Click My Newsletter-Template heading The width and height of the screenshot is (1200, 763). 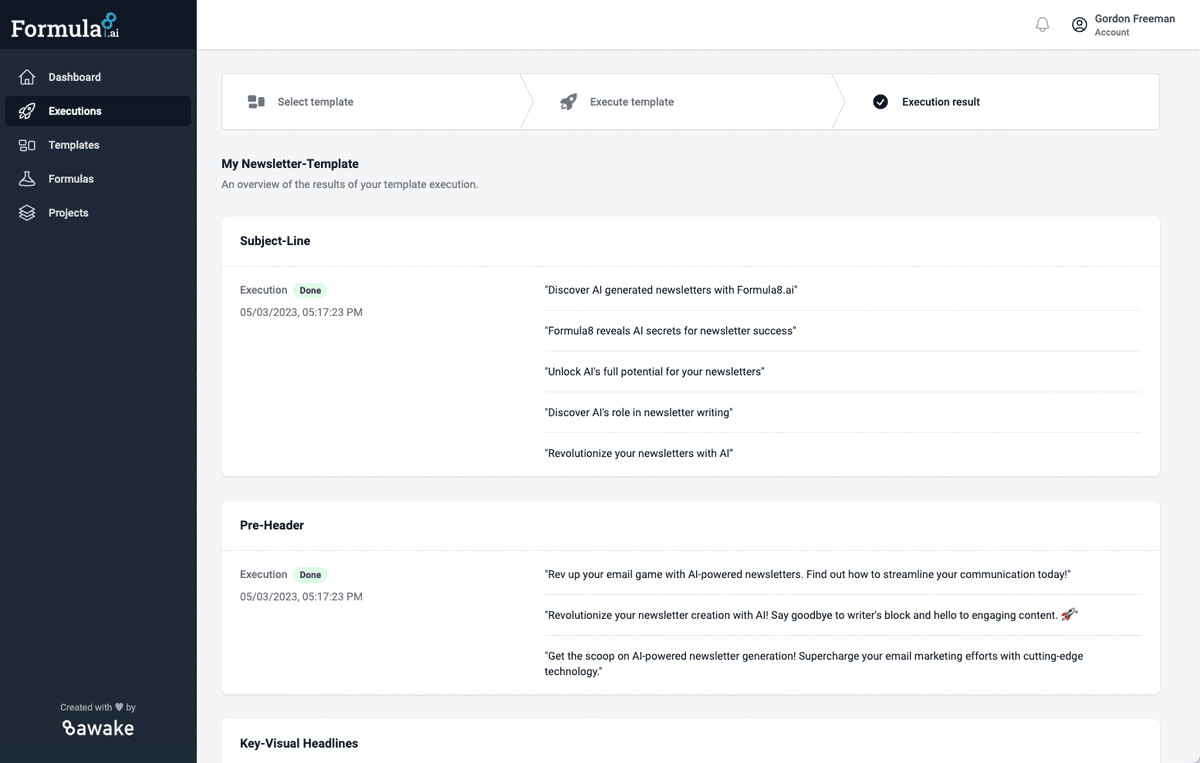(290, 164)
